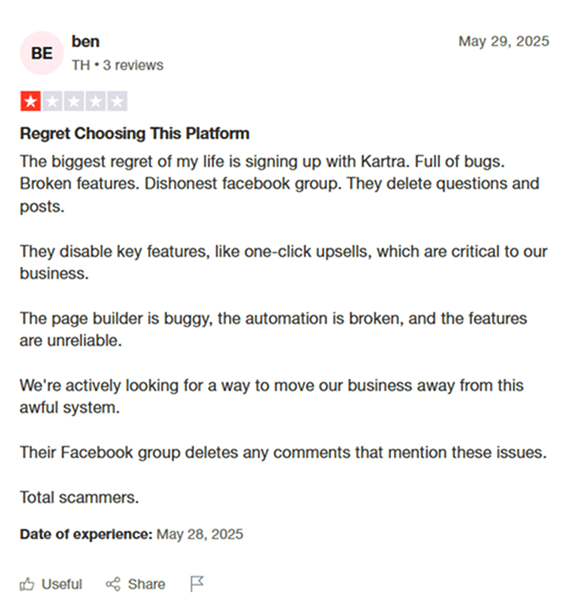Click the BE avatar circle
Image resolution: width=576 pixels, height=616 pixels.
point(42,53)
